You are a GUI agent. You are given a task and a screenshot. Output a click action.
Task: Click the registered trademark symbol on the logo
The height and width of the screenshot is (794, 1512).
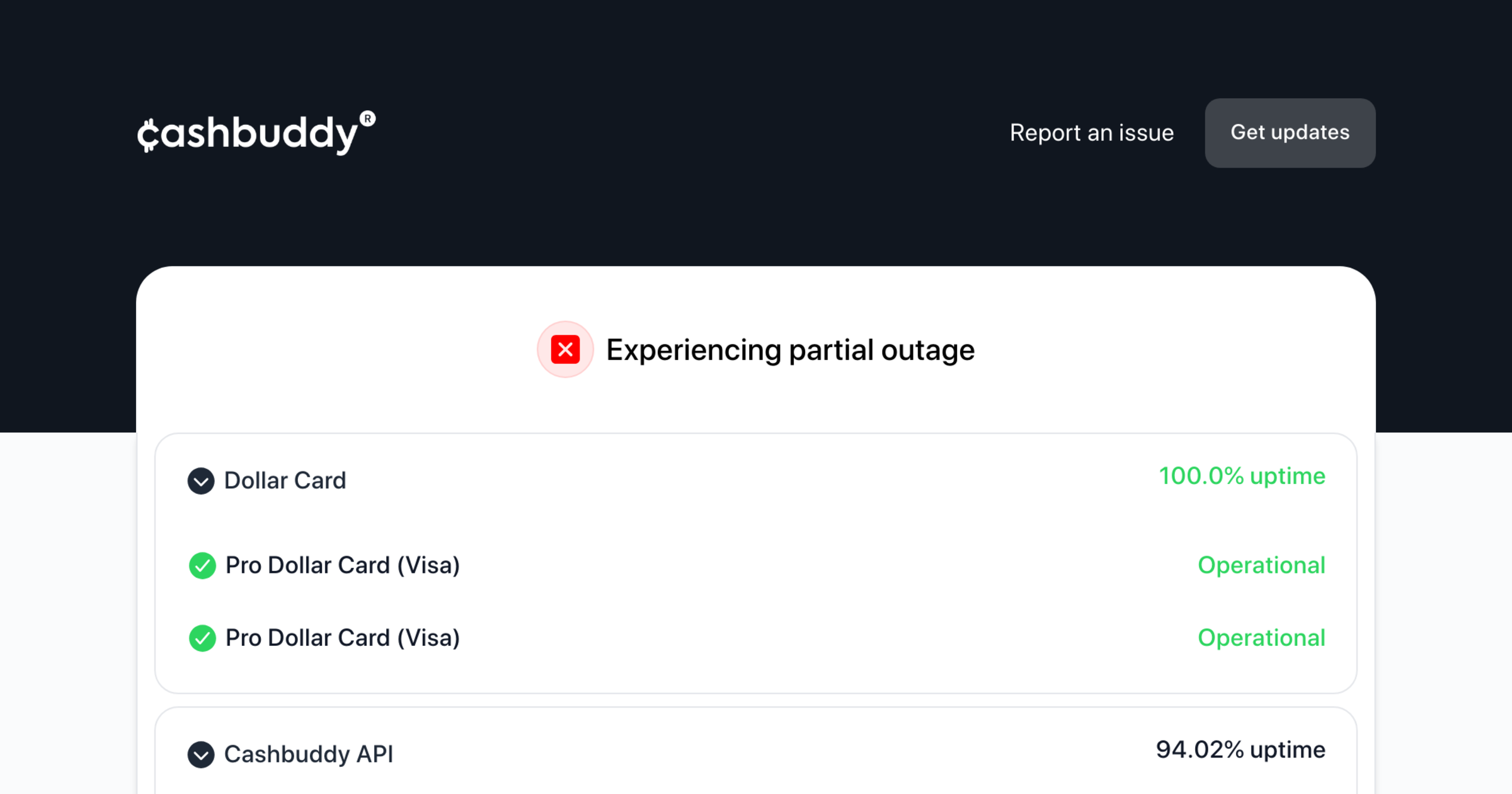pos(367,118)
